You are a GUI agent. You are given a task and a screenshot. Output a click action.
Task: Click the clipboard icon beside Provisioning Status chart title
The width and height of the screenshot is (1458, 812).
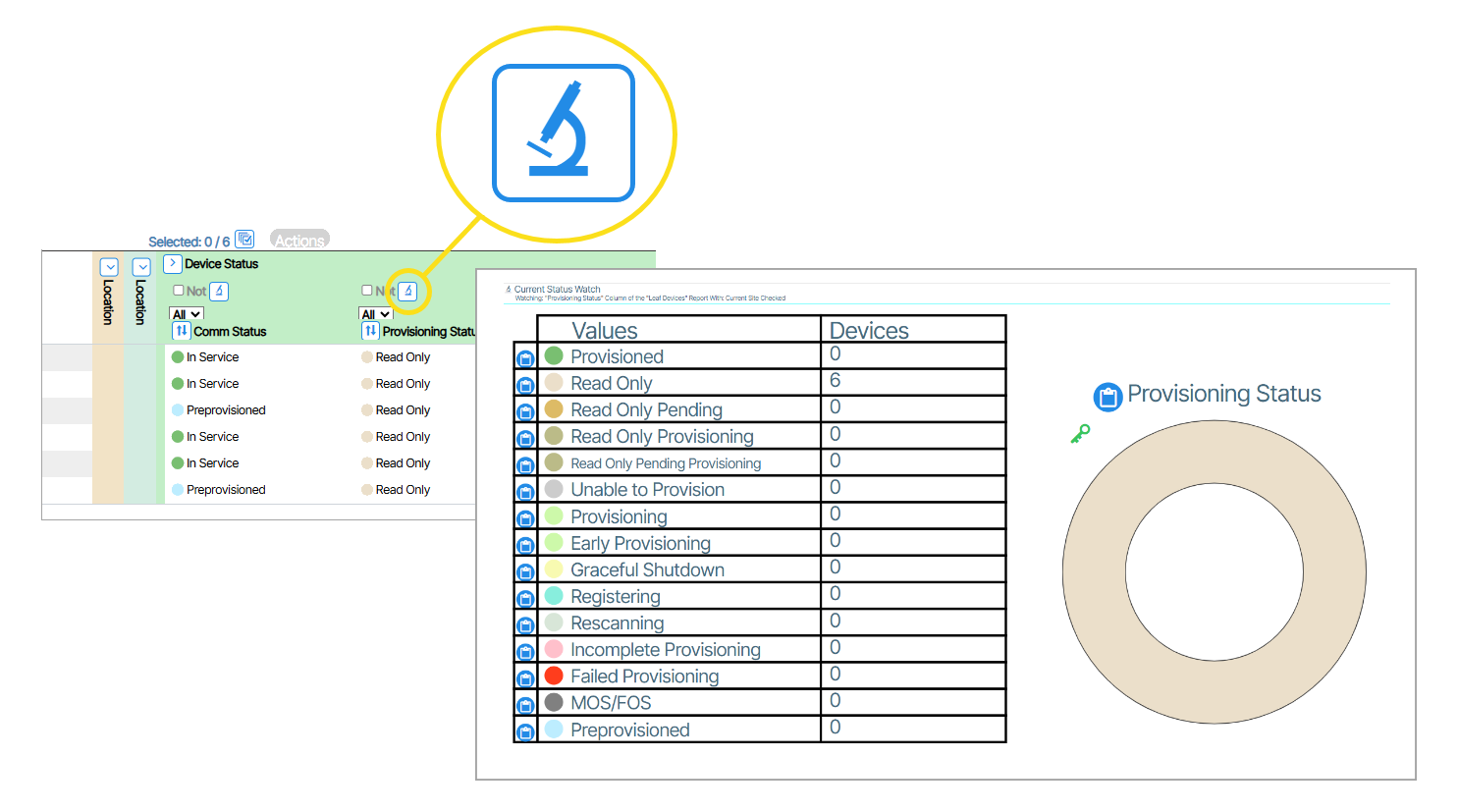1107,397
